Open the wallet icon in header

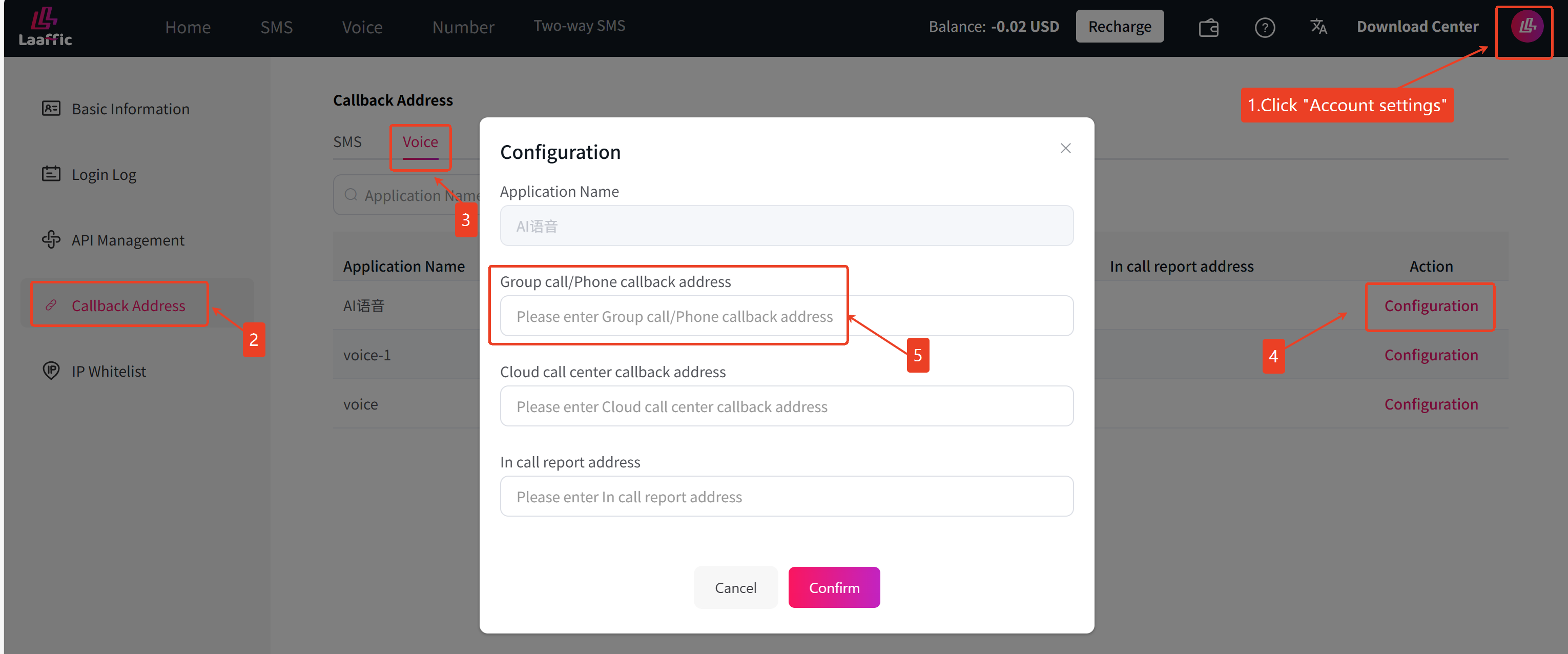(1208, 27)
